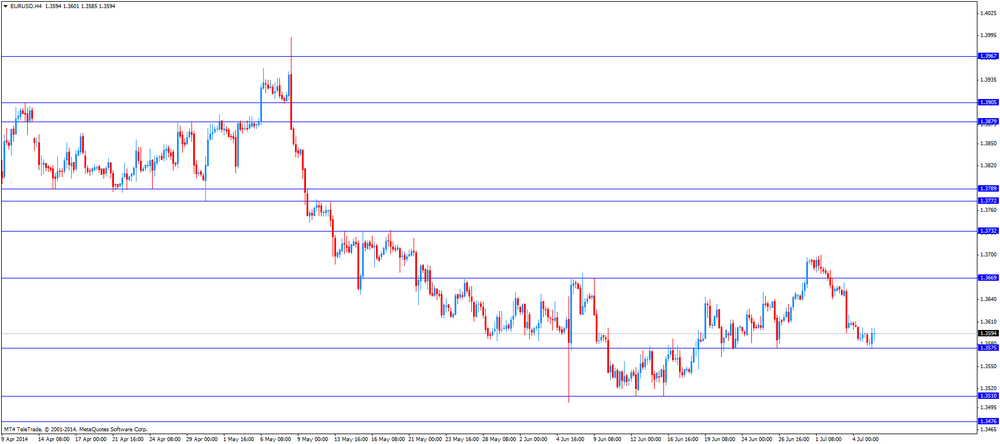Screen dimensions: 1000x444
Task: Click the 14 Apr 08:00 time label
Action: point(54,439)
